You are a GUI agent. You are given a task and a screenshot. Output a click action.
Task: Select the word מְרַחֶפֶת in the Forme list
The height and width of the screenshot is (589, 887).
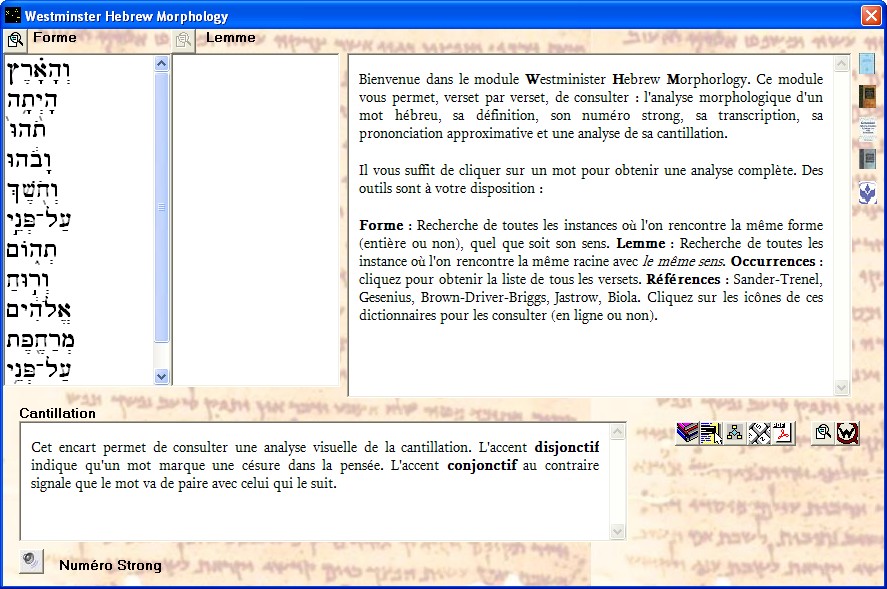coord(41,340)
